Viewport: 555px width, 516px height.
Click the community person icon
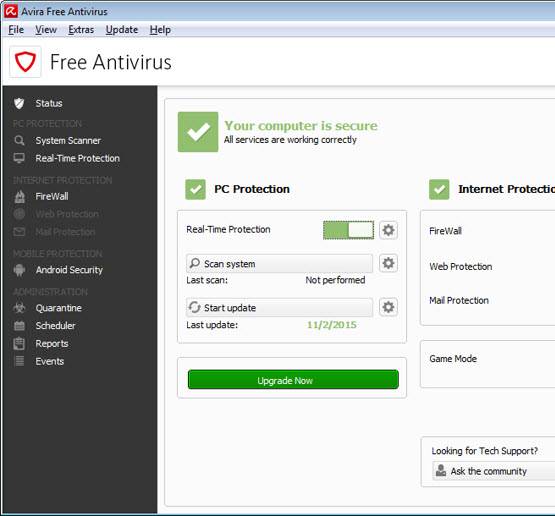(441, 471)
